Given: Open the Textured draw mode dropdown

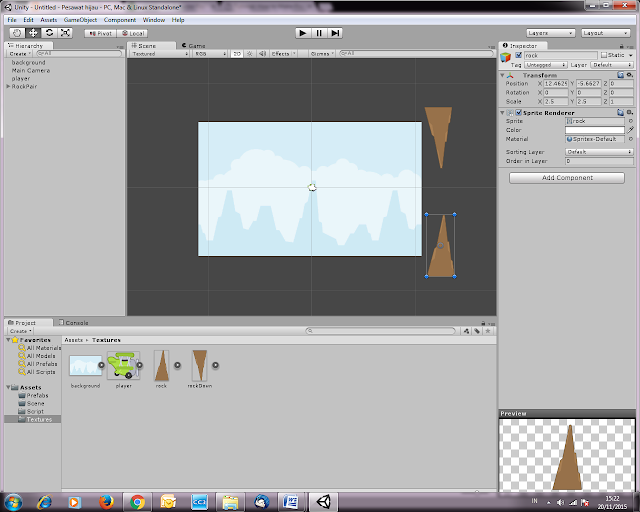Looking at the screenshot, I should tap(160, 53).
